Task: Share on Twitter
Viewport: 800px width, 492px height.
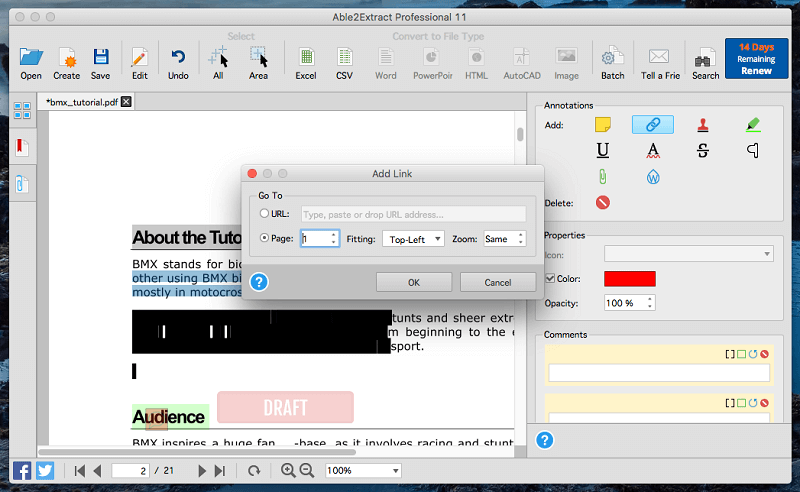Action: [x=45, y=471]
